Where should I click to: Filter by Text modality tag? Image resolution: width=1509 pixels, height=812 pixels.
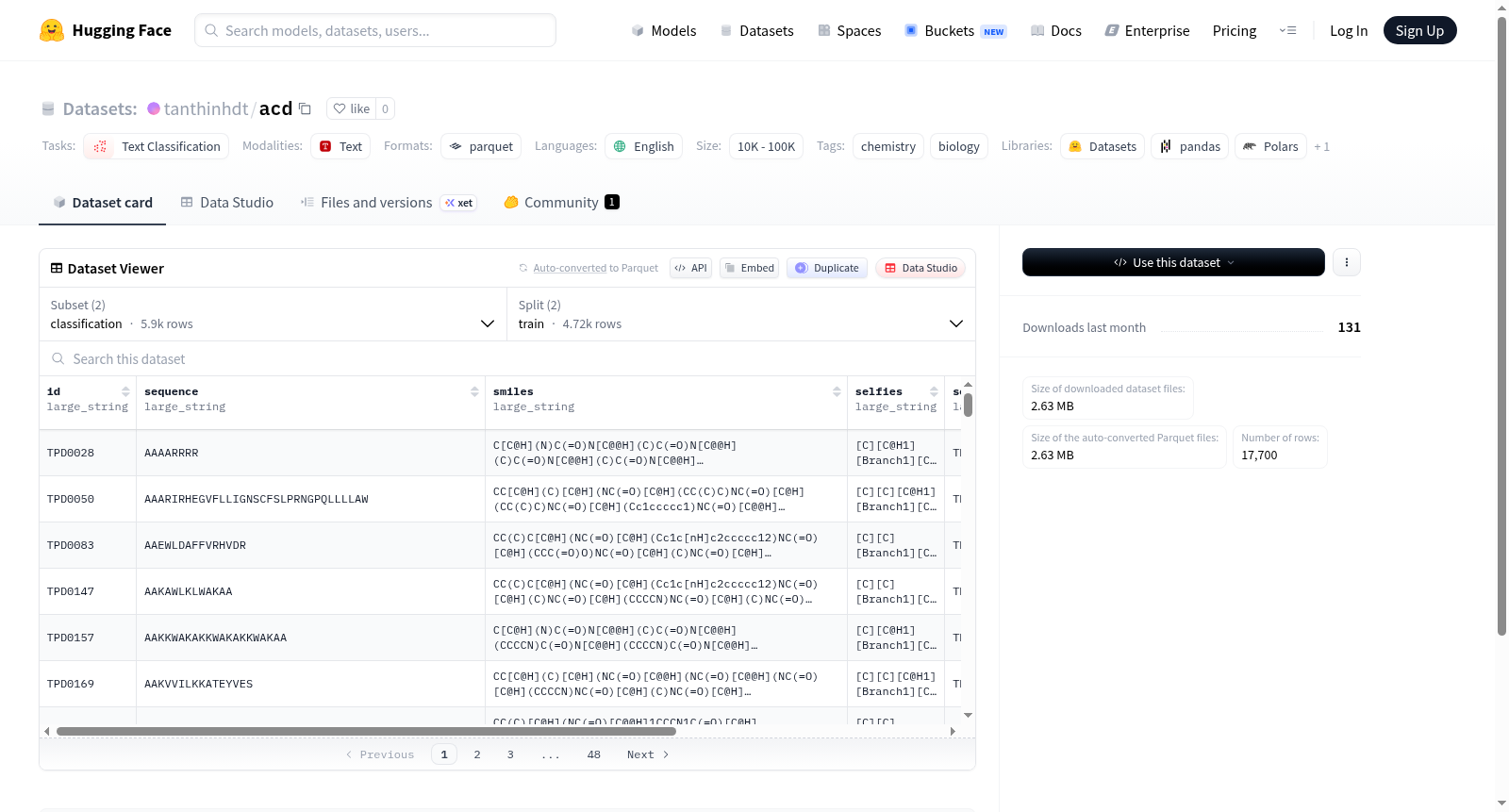tap(340, 146)
